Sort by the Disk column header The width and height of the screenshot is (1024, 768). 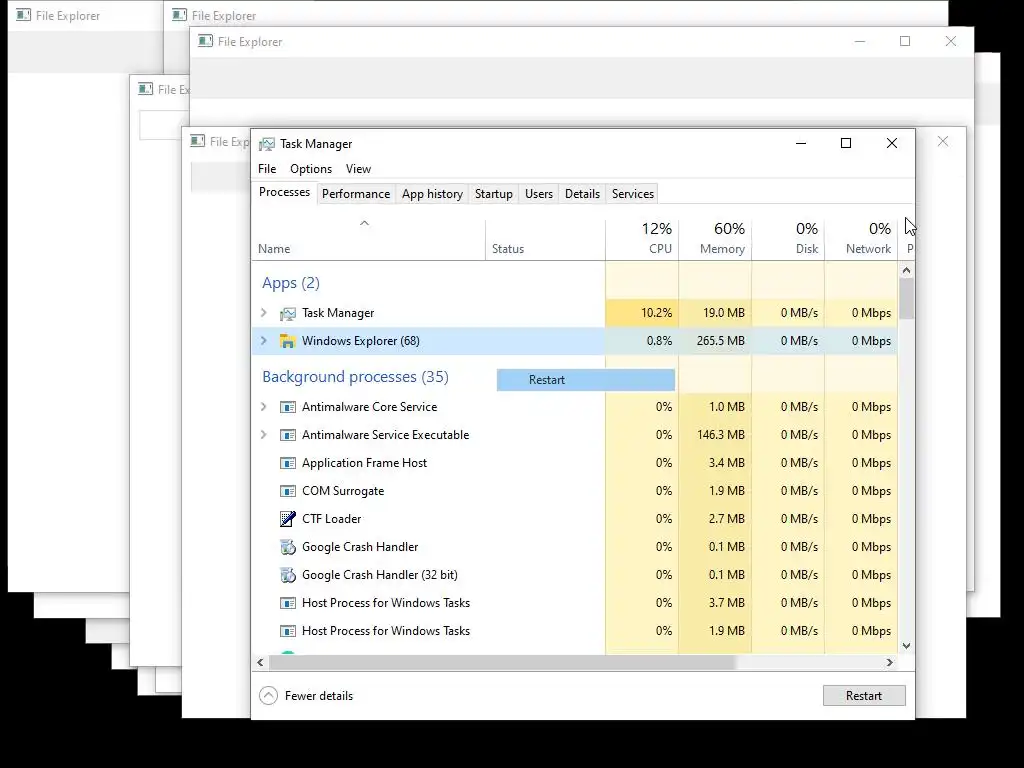[788, 239]
